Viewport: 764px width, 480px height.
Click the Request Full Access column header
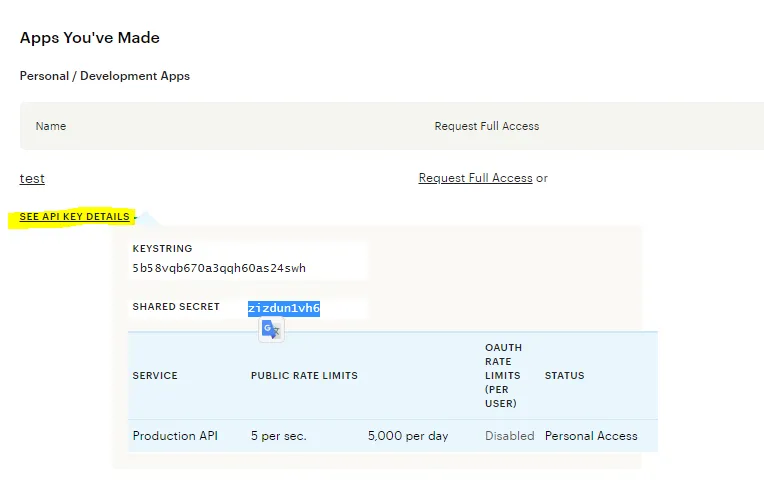(x=486, y=126)
